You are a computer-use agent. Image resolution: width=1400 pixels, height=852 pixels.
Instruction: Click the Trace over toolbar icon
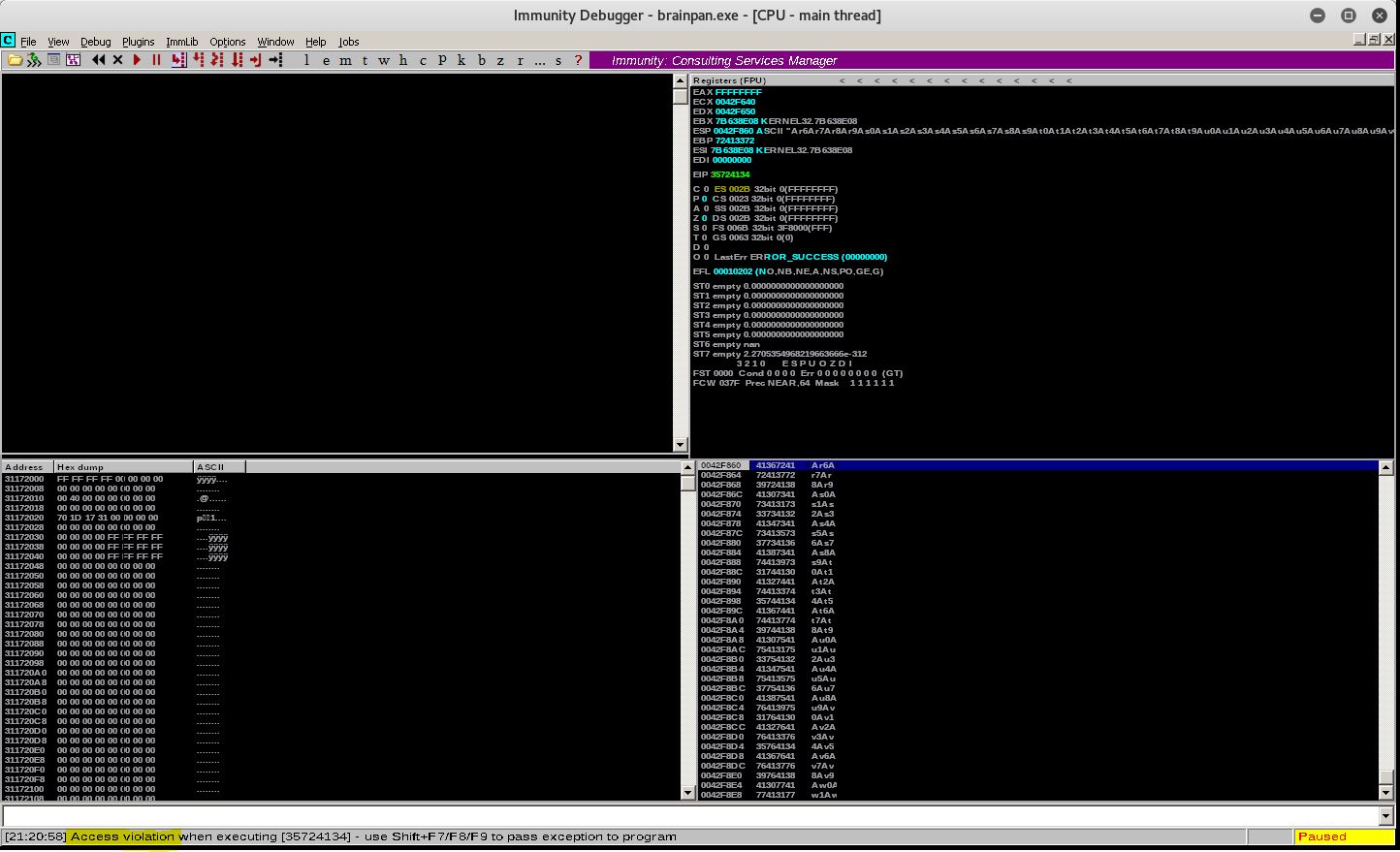(237, 60)
